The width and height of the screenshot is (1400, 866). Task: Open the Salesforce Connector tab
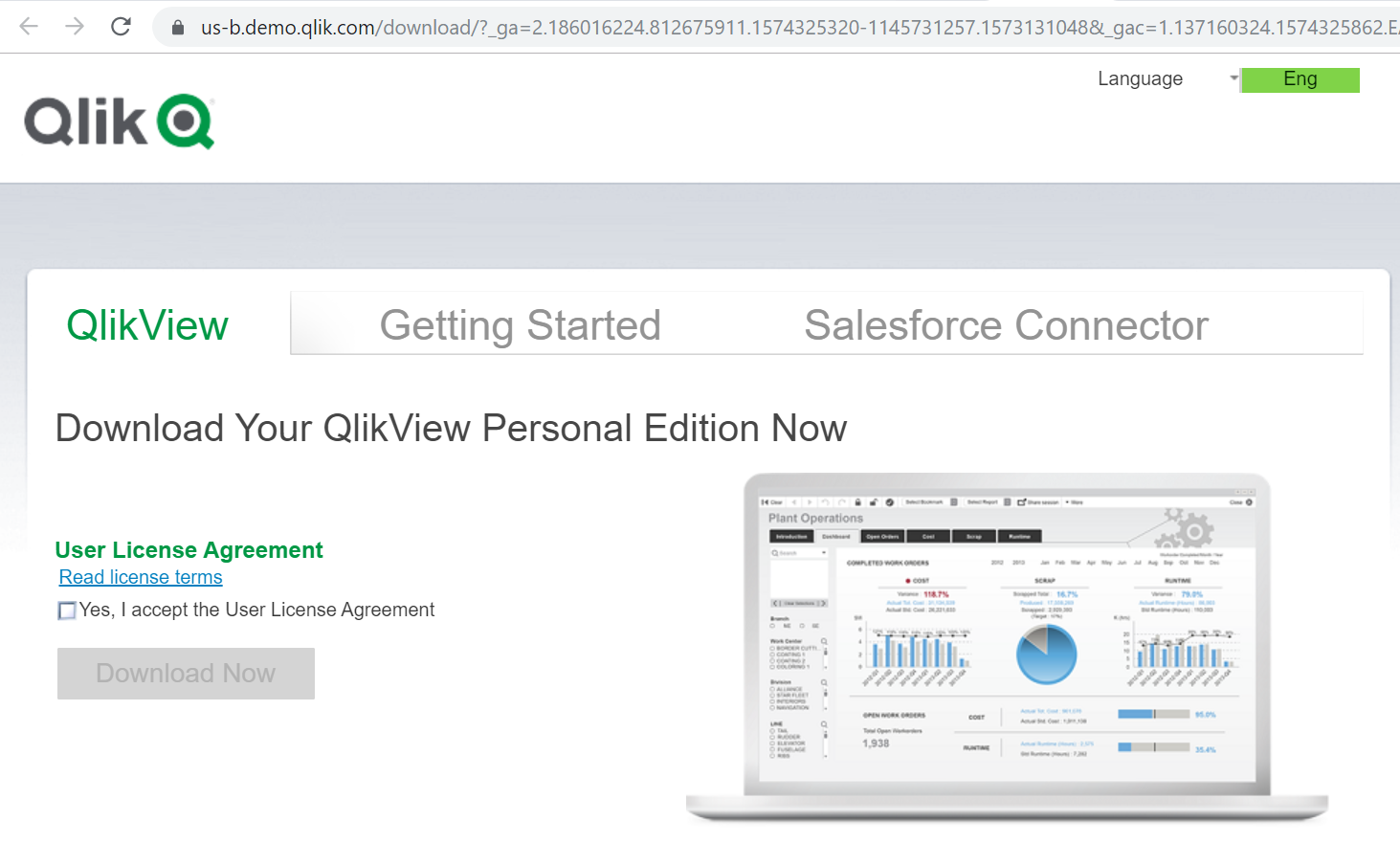(x=1006, y=325)
